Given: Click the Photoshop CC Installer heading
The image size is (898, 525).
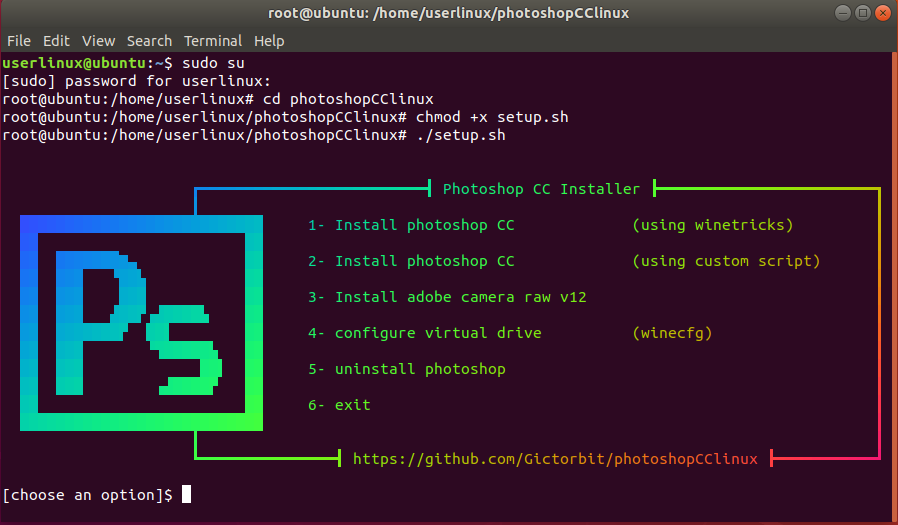Looking at the screenshot, I should (x=541, y=189).
